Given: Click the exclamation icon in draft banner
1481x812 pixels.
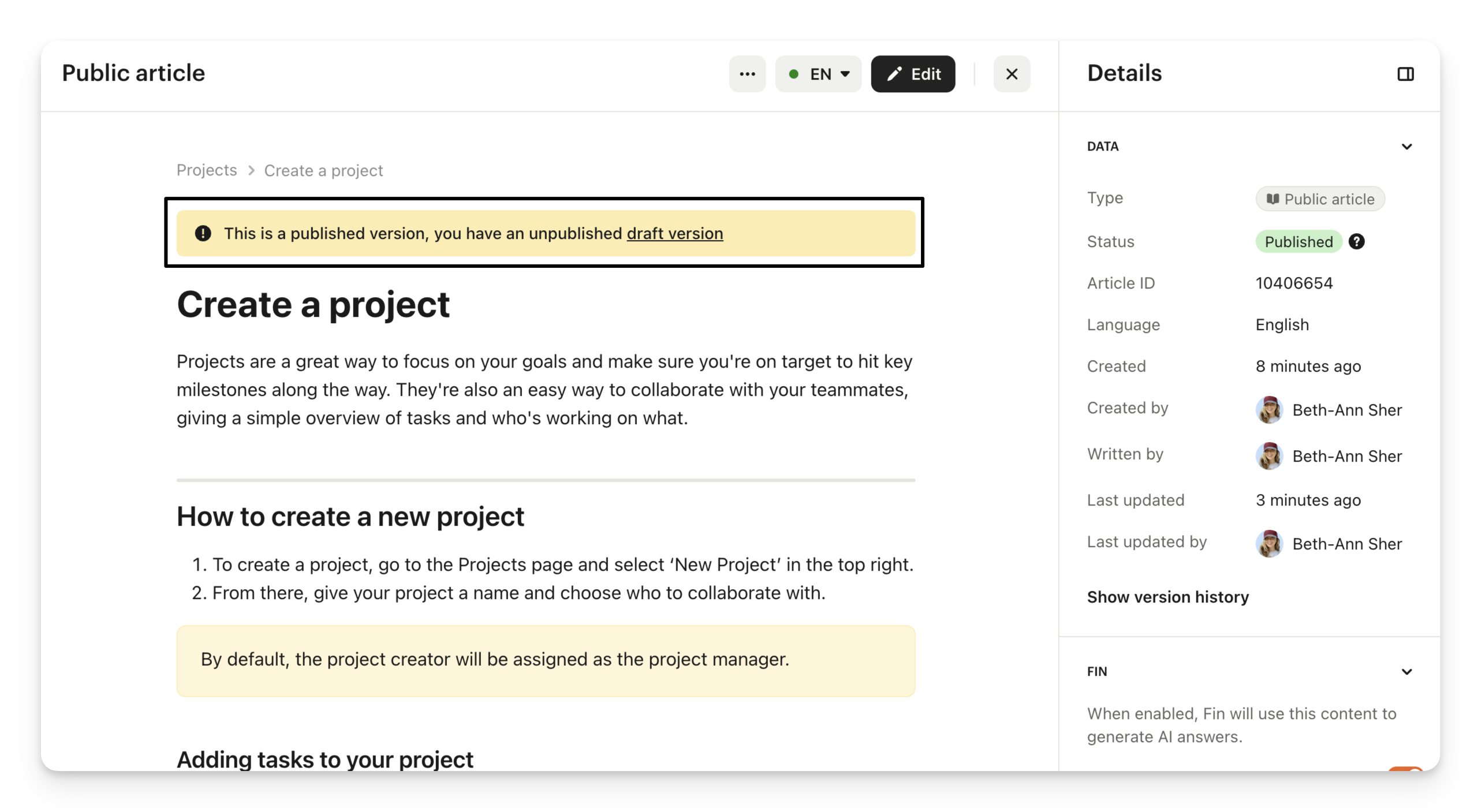Looking at the screenshot, I should click(203, 233).
